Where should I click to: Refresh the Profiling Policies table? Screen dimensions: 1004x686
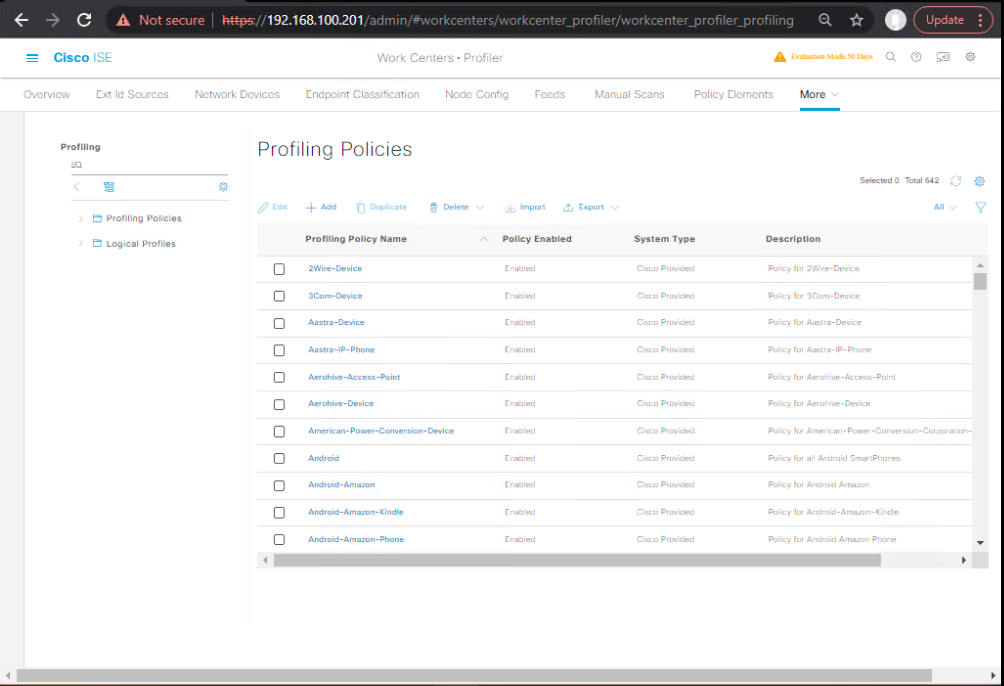click(956, 181)
